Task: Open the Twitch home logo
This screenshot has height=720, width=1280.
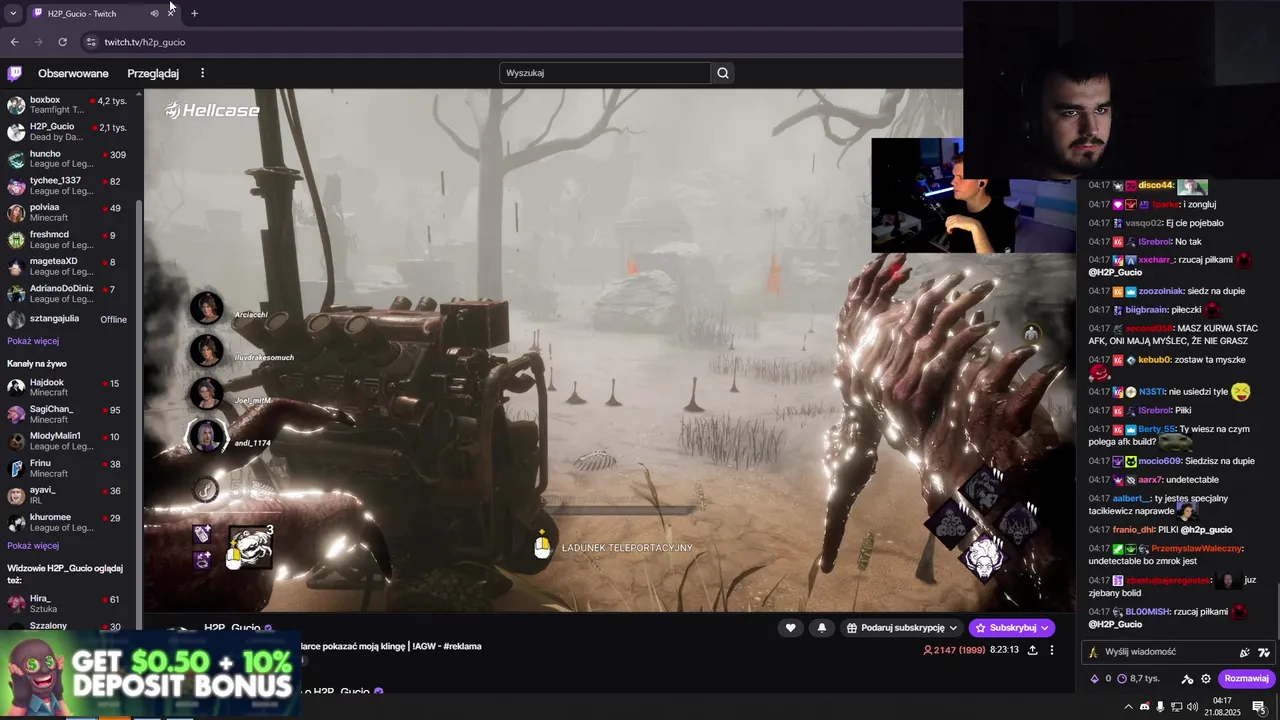Action: point(15,73)
